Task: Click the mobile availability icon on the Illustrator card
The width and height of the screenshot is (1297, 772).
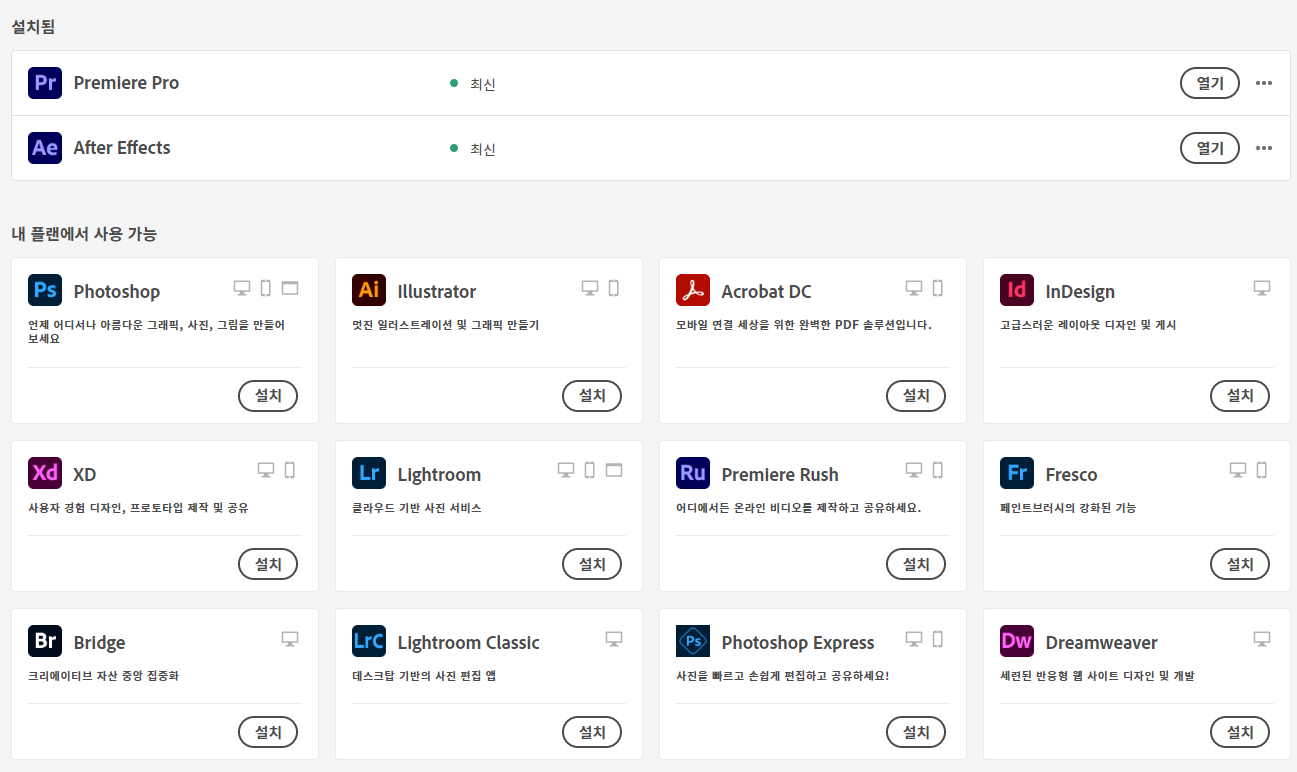Action: coord(613,287)
